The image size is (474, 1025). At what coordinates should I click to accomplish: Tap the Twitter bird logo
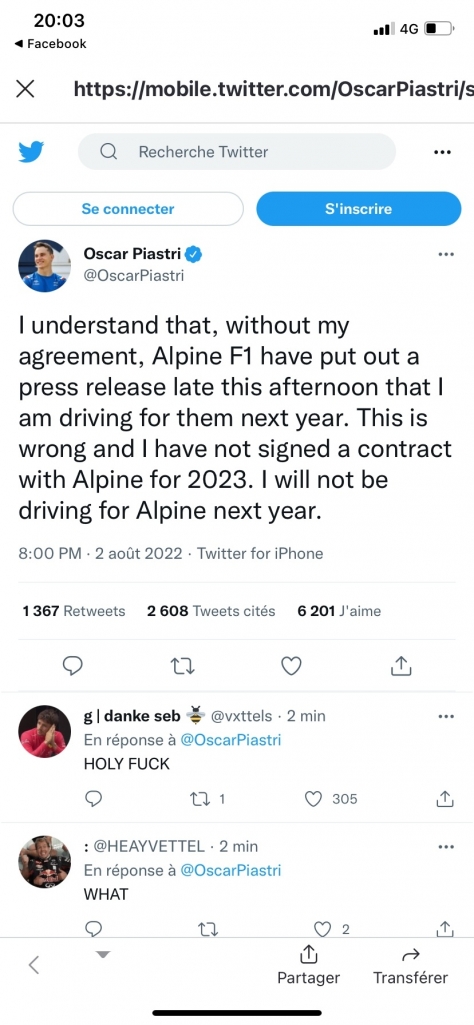click(31, 152)
